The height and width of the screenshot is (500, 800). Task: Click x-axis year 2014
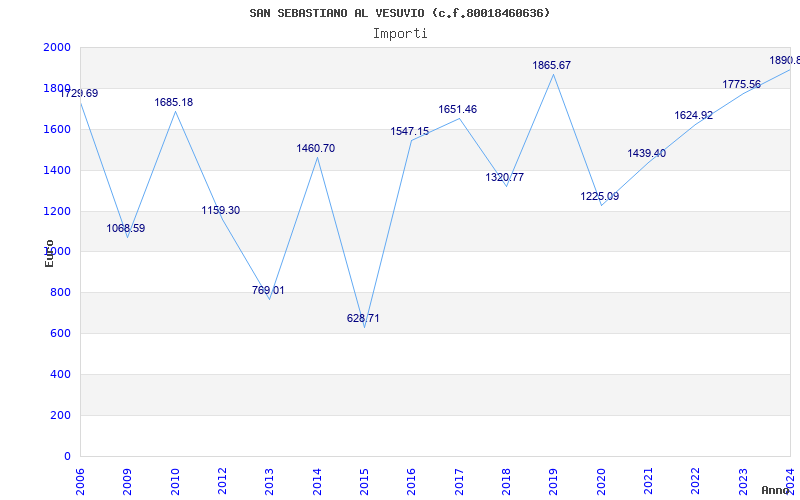click(x=317, y=481)
